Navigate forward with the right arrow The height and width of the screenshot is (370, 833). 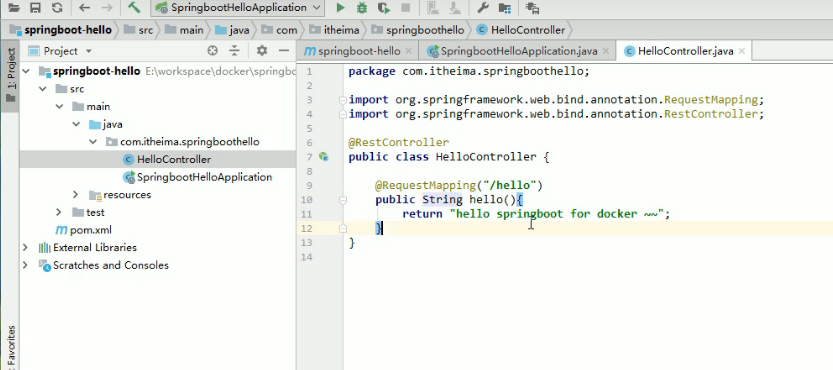[x=107, y=7]
